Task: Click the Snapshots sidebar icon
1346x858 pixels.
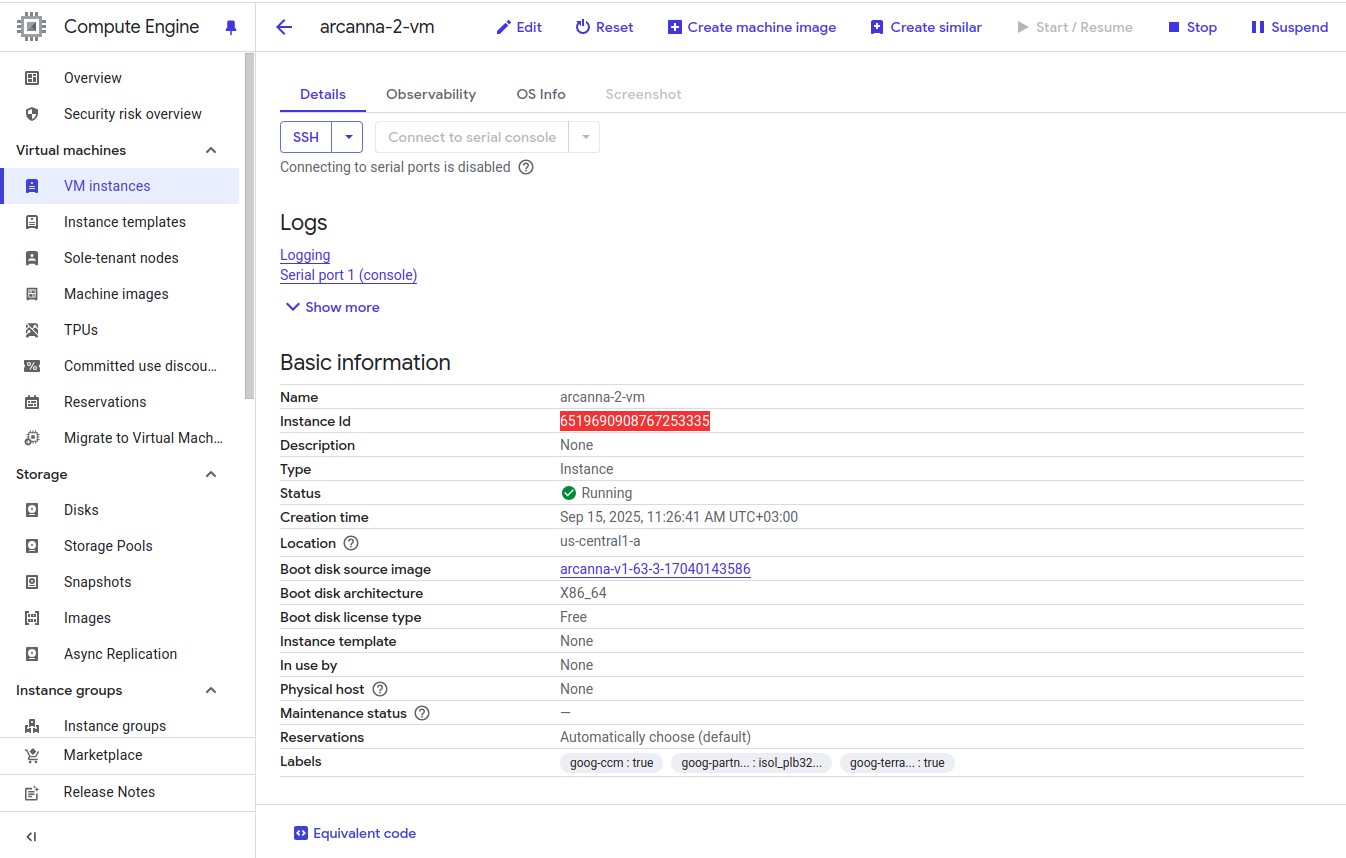Action: click(x=32, y=582)
